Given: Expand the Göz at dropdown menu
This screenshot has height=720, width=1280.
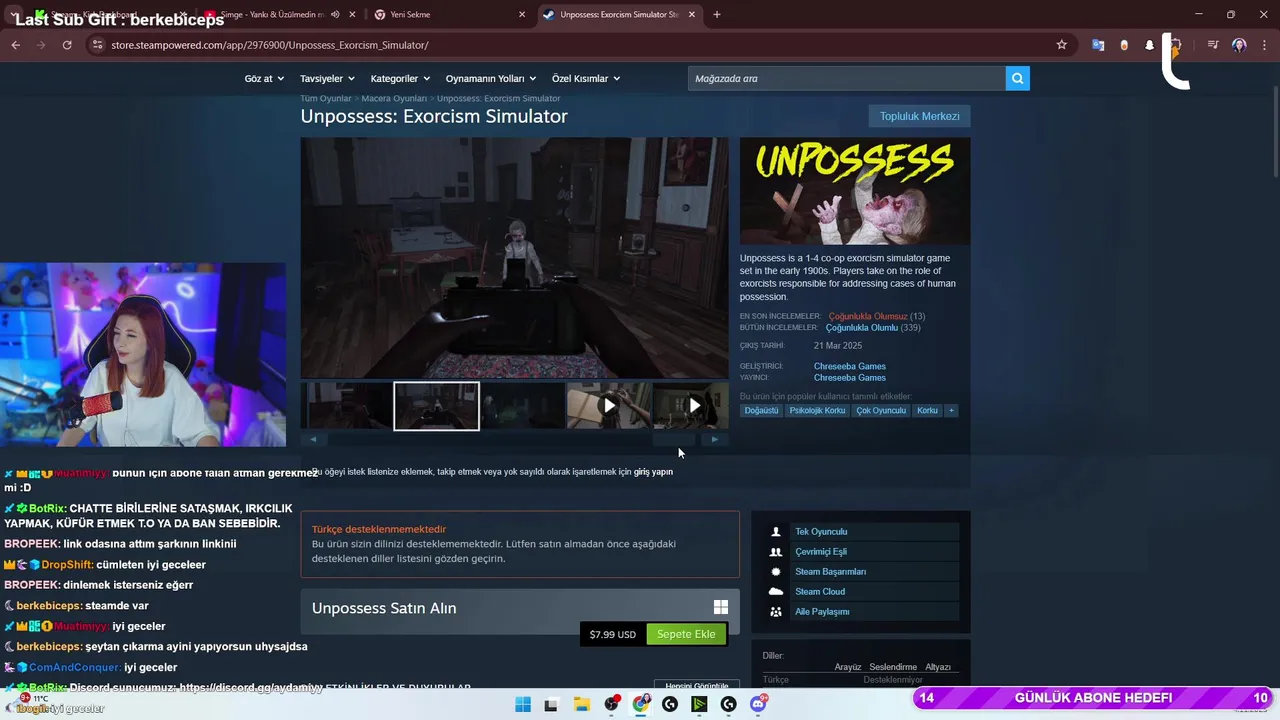Looking at the screenshot, I should pyautogui.click(x=264, y=78).
